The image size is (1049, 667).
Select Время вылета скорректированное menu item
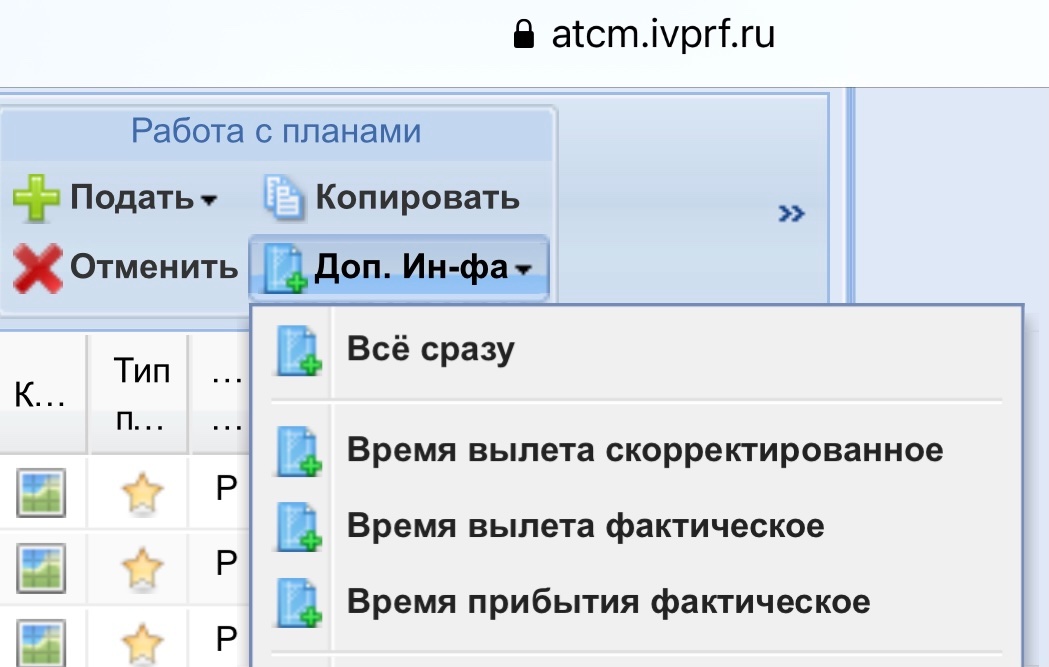click(644, 450)
